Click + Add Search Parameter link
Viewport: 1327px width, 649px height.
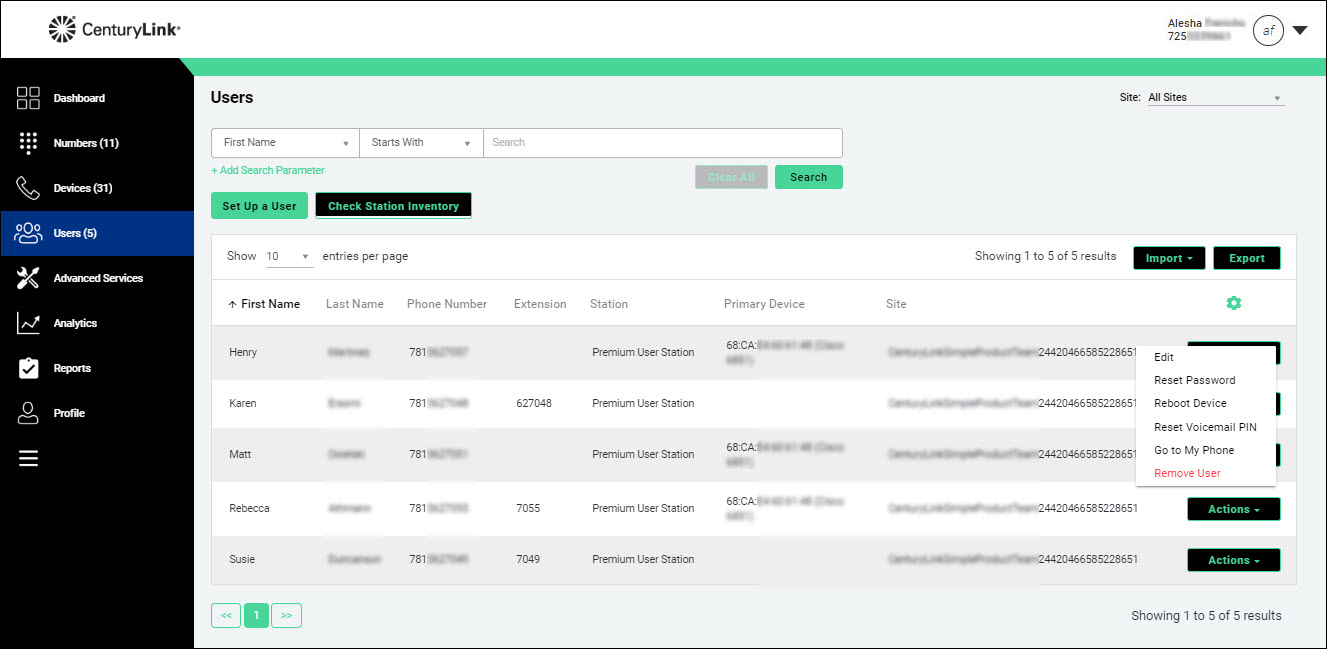coord(268,170)
